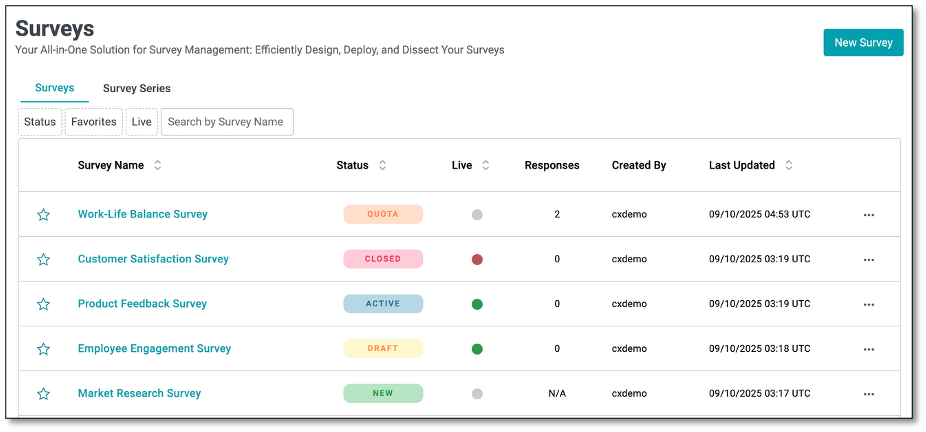Click timestamp 09/10/2025 03:17 UTC
Viewport: 926px width, 432px height.
(x=759, y=394)
